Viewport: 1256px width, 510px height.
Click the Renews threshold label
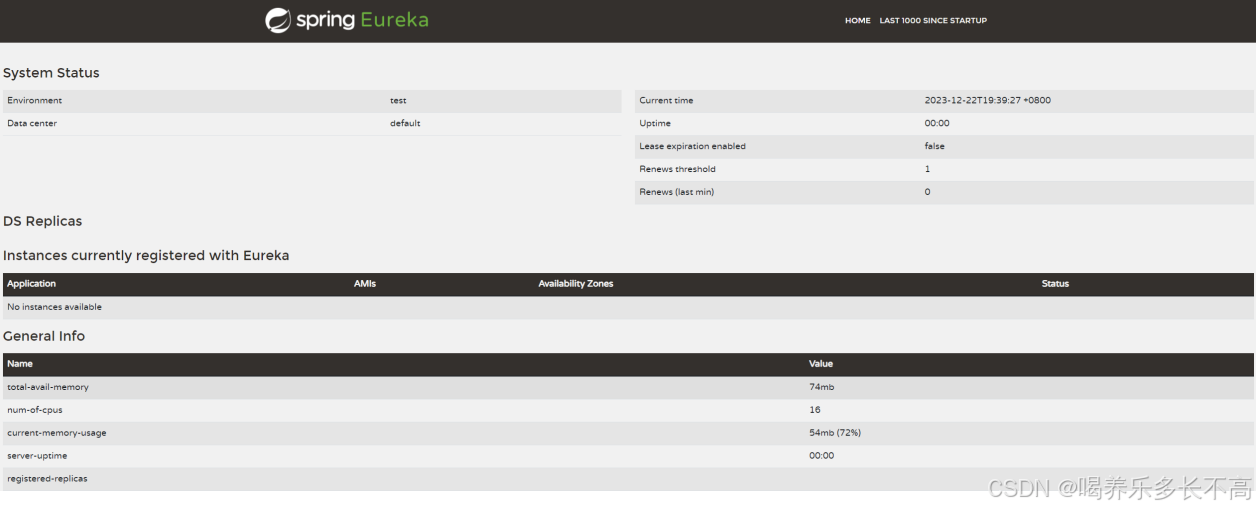(678, 169)
